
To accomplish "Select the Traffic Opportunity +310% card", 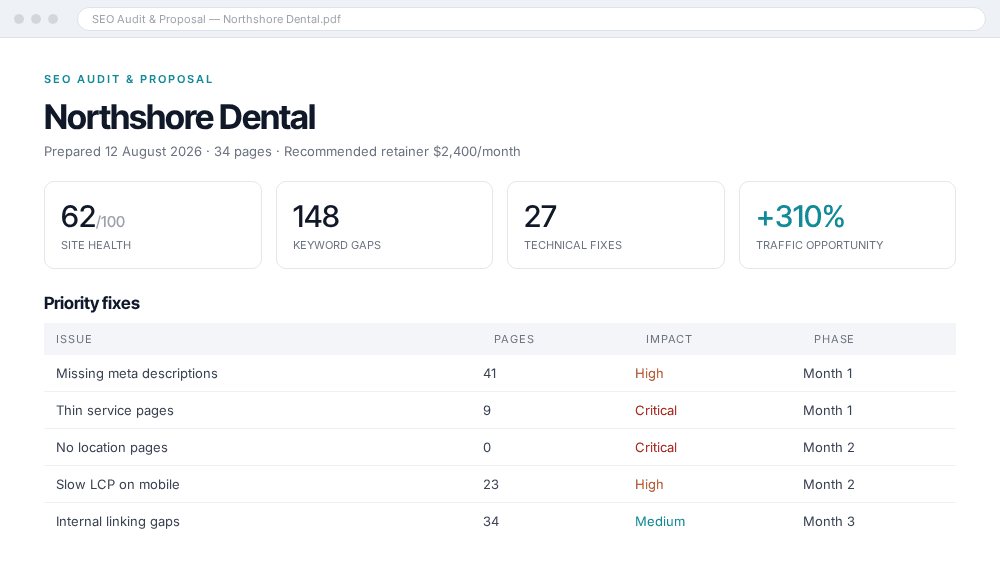I will pos(848,225).
